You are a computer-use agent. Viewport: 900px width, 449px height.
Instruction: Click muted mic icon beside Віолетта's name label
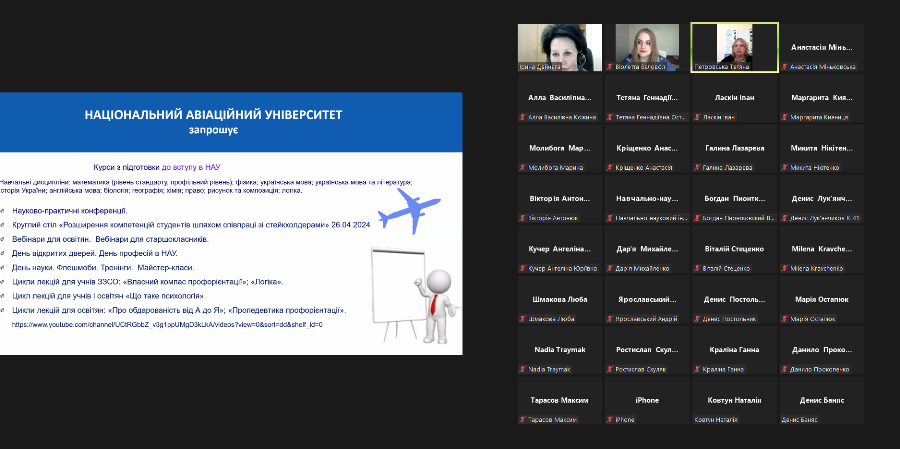click(611, 67)
